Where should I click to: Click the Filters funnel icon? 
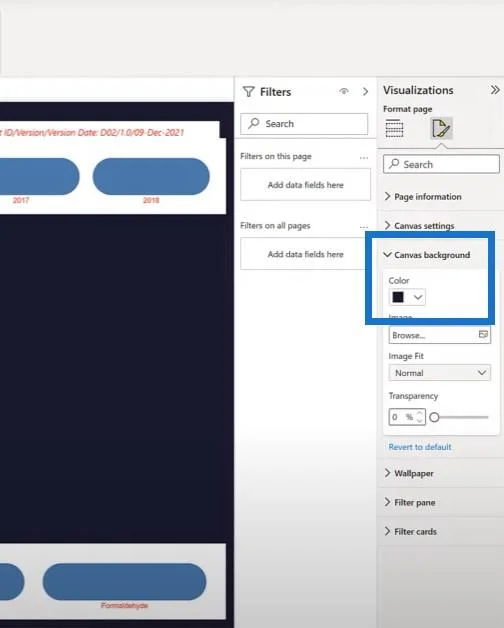click(248, 92)
